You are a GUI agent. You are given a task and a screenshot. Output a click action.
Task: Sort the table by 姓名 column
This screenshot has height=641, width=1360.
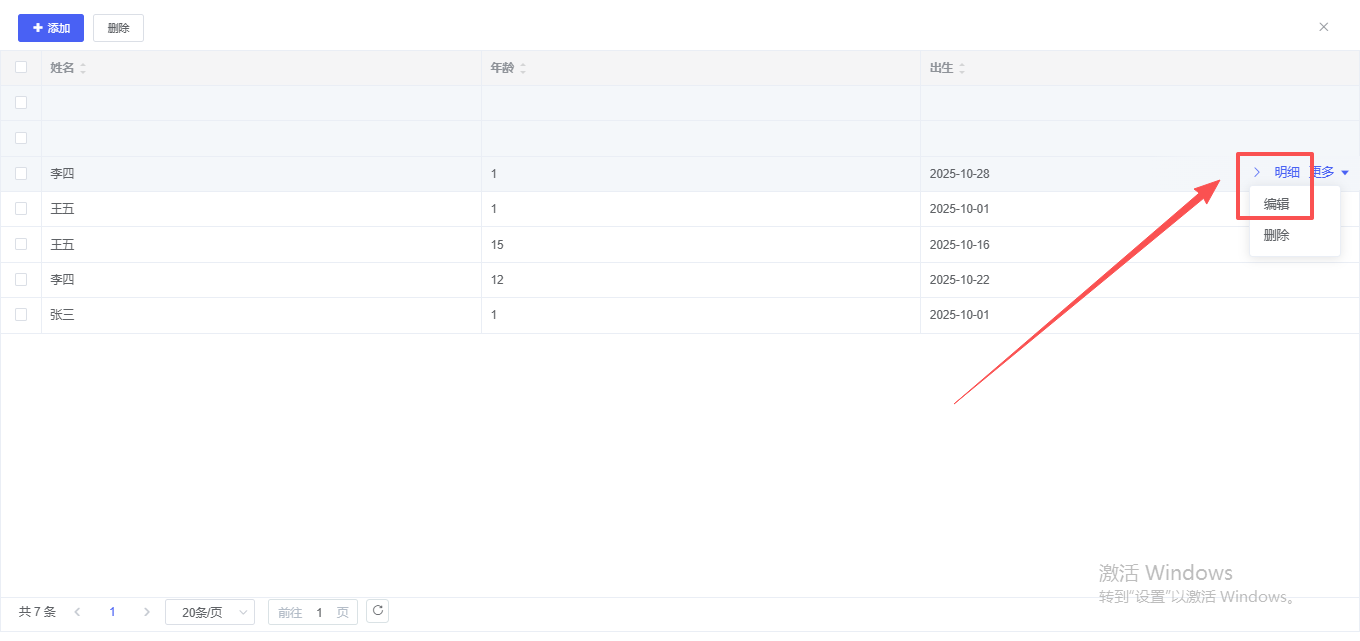[83, 68]
